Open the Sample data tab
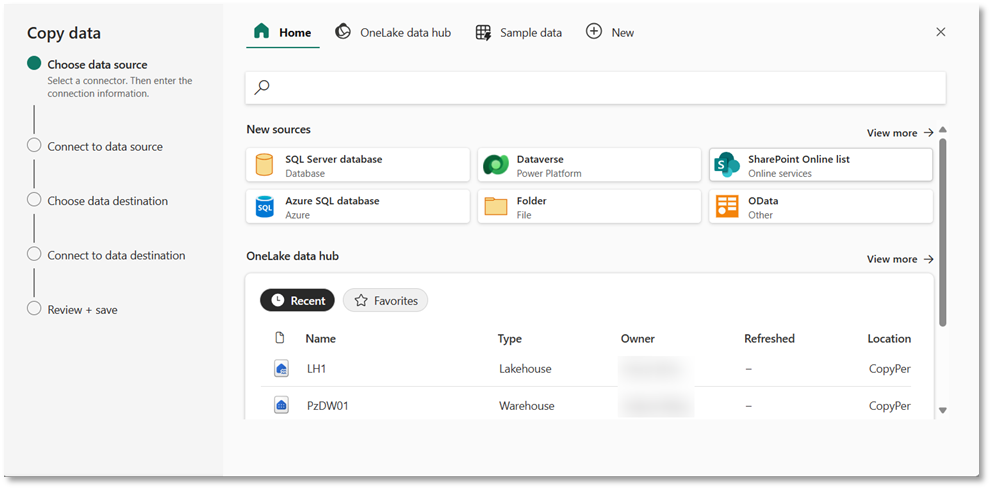The width and height of the screenshot is (992, 490). (519, 32)
